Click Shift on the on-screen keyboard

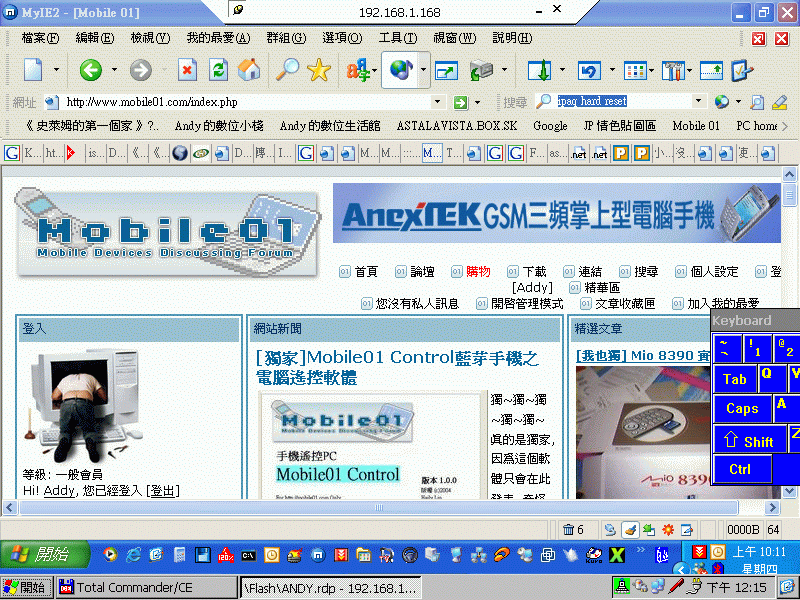pyautogui.click(x=749, y=440)
